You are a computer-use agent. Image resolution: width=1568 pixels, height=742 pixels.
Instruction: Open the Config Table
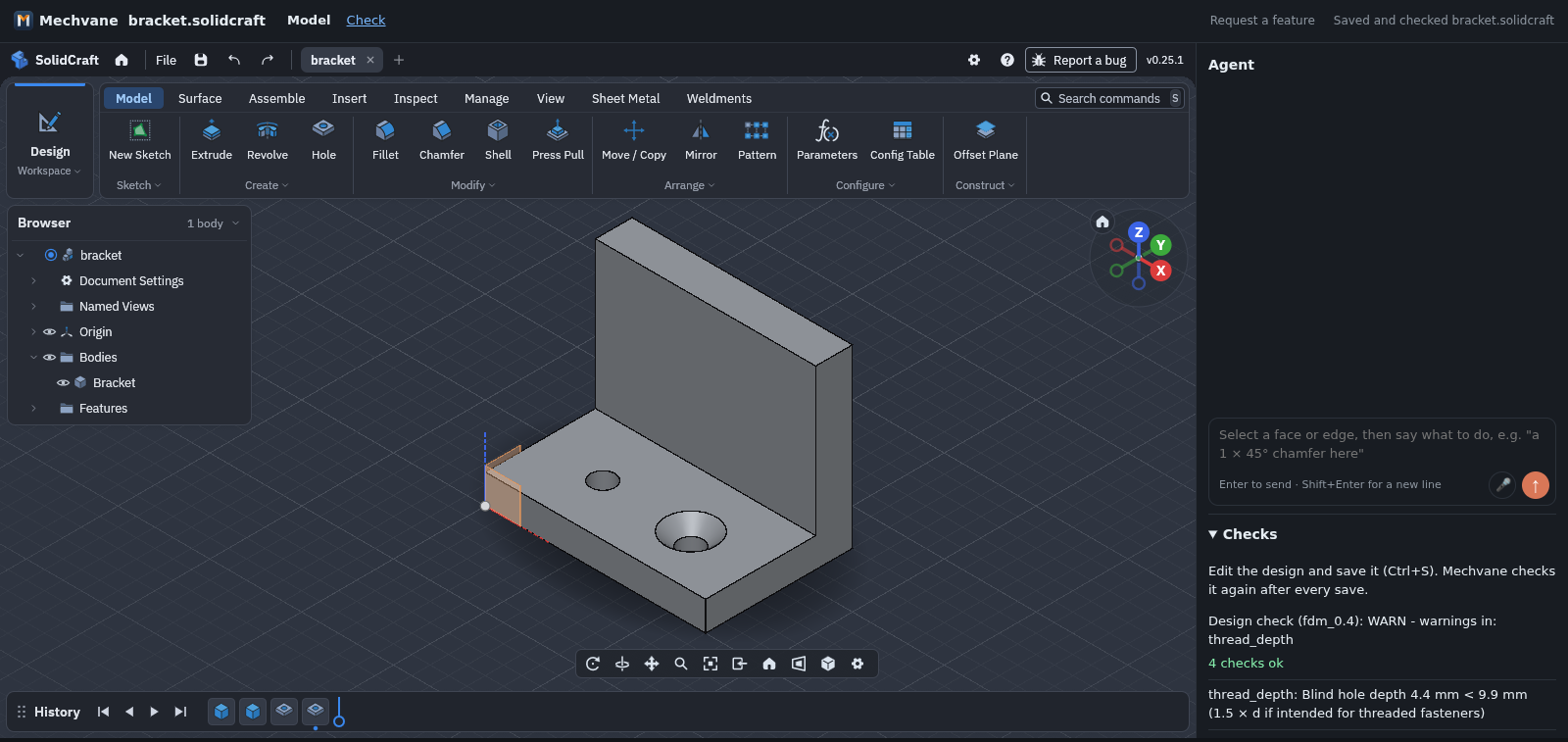click(903, 140)
